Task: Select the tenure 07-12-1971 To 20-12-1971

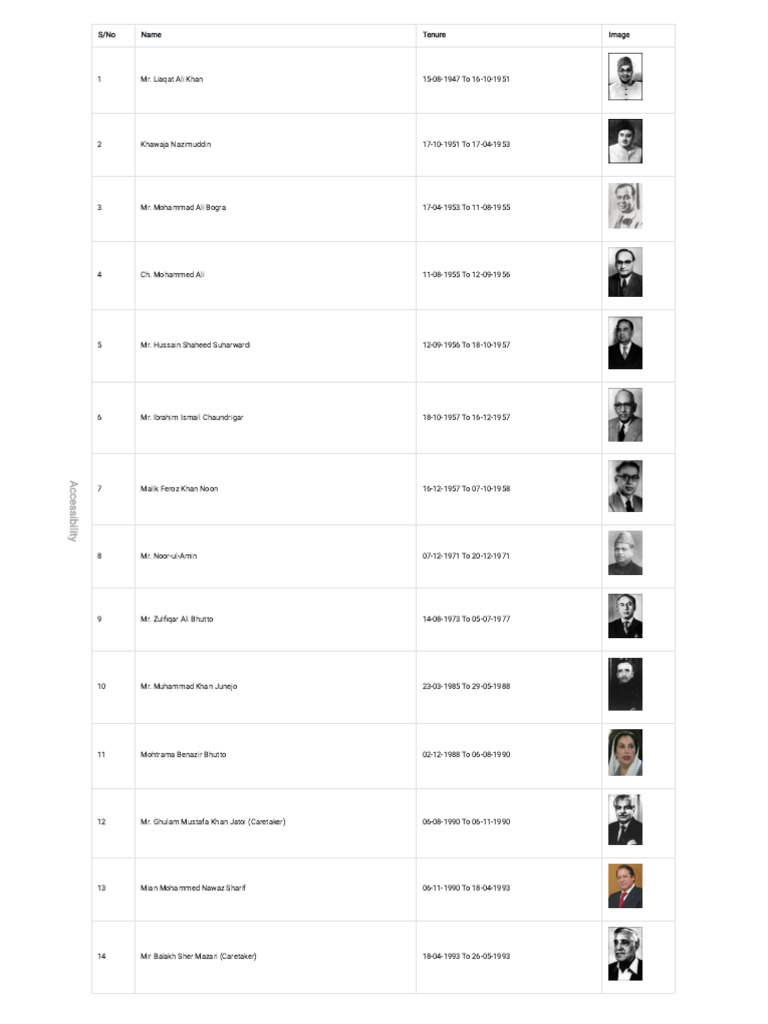Action: [x=466, y=555]
